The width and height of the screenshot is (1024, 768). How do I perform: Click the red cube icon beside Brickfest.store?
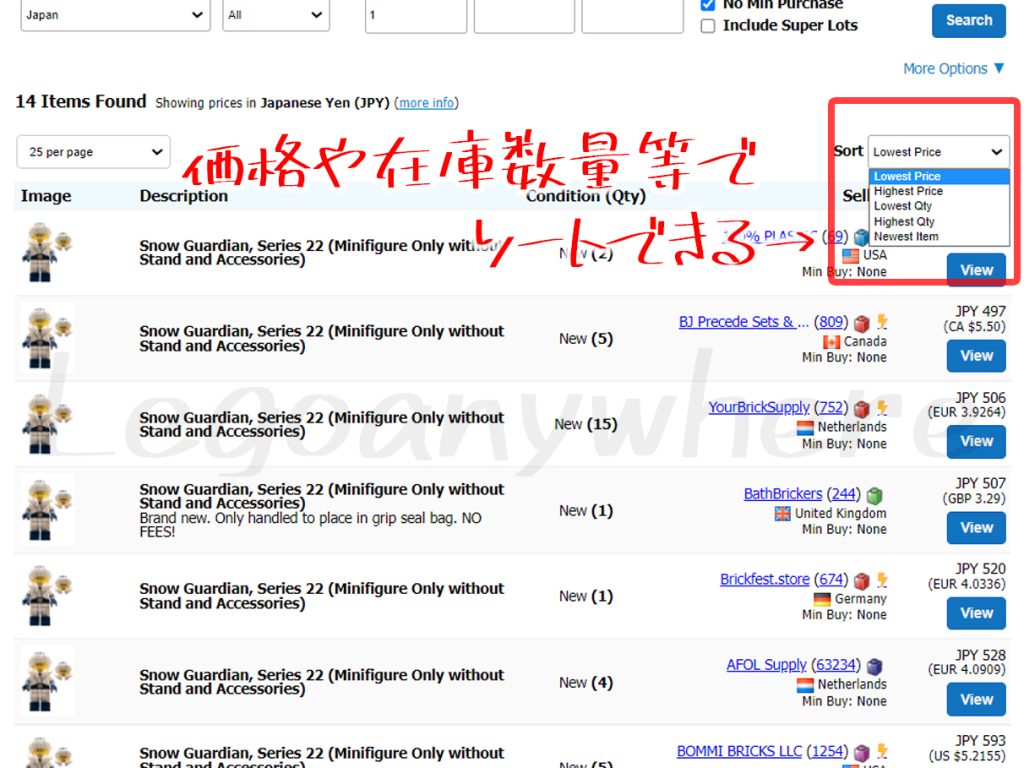coord(862,581)
